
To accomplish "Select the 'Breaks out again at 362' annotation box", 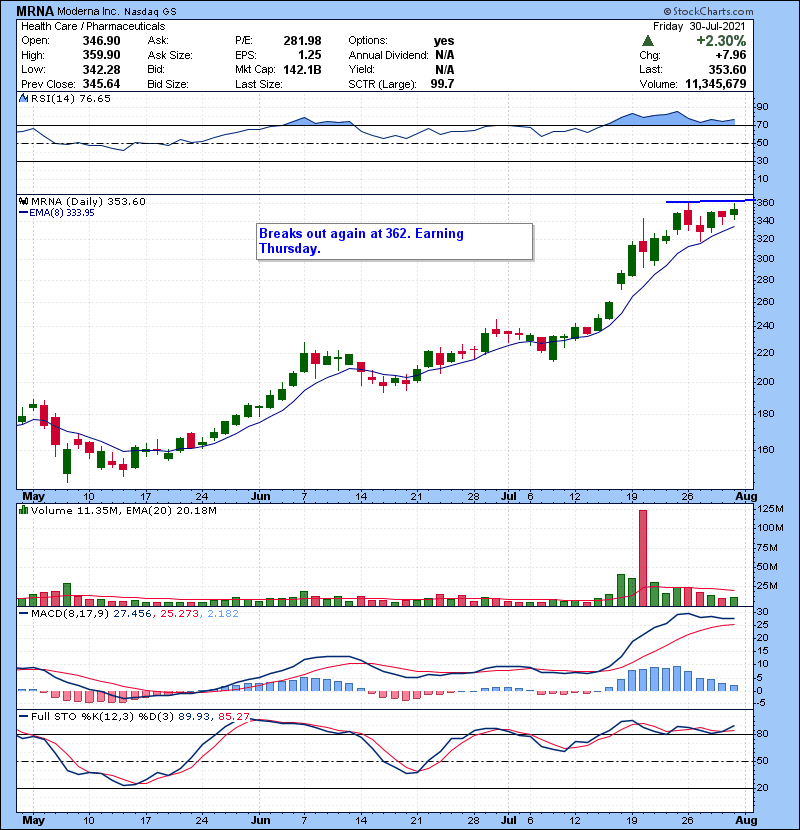I will [394, 241].
